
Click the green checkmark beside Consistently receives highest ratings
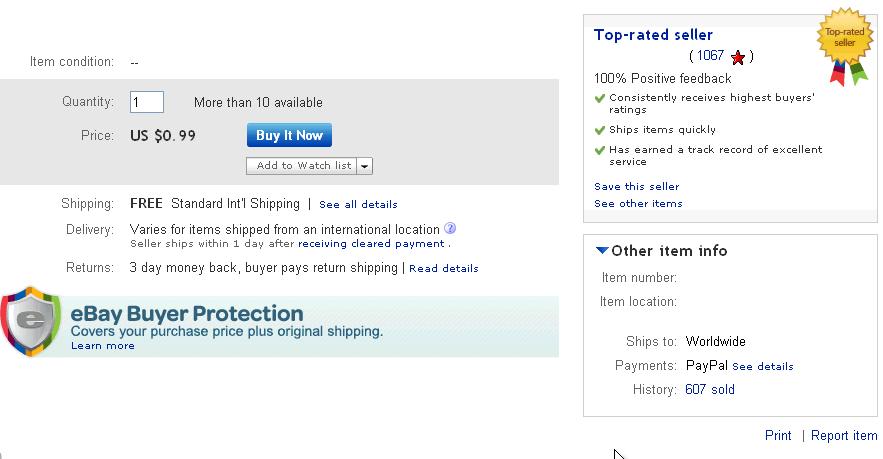[600, 98]
